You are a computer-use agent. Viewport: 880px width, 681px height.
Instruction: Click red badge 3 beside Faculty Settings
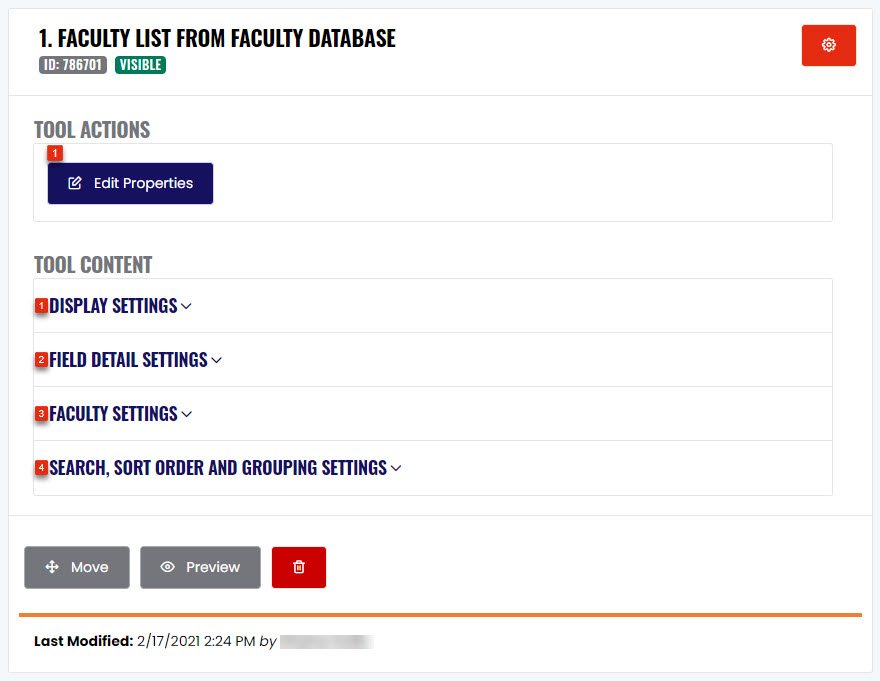(42, 414)
